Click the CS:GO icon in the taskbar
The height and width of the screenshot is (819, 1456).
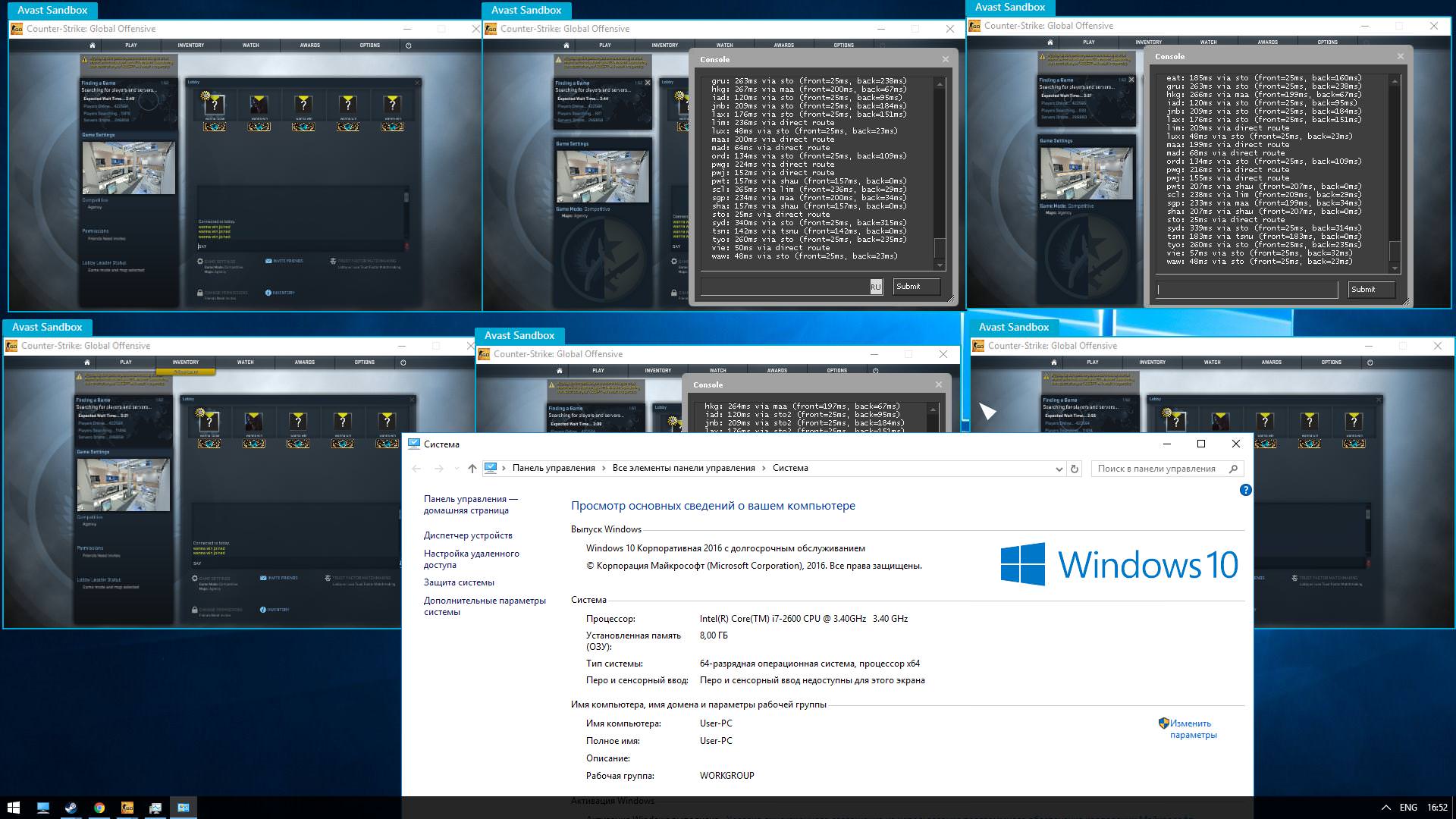tap(127, 808)
